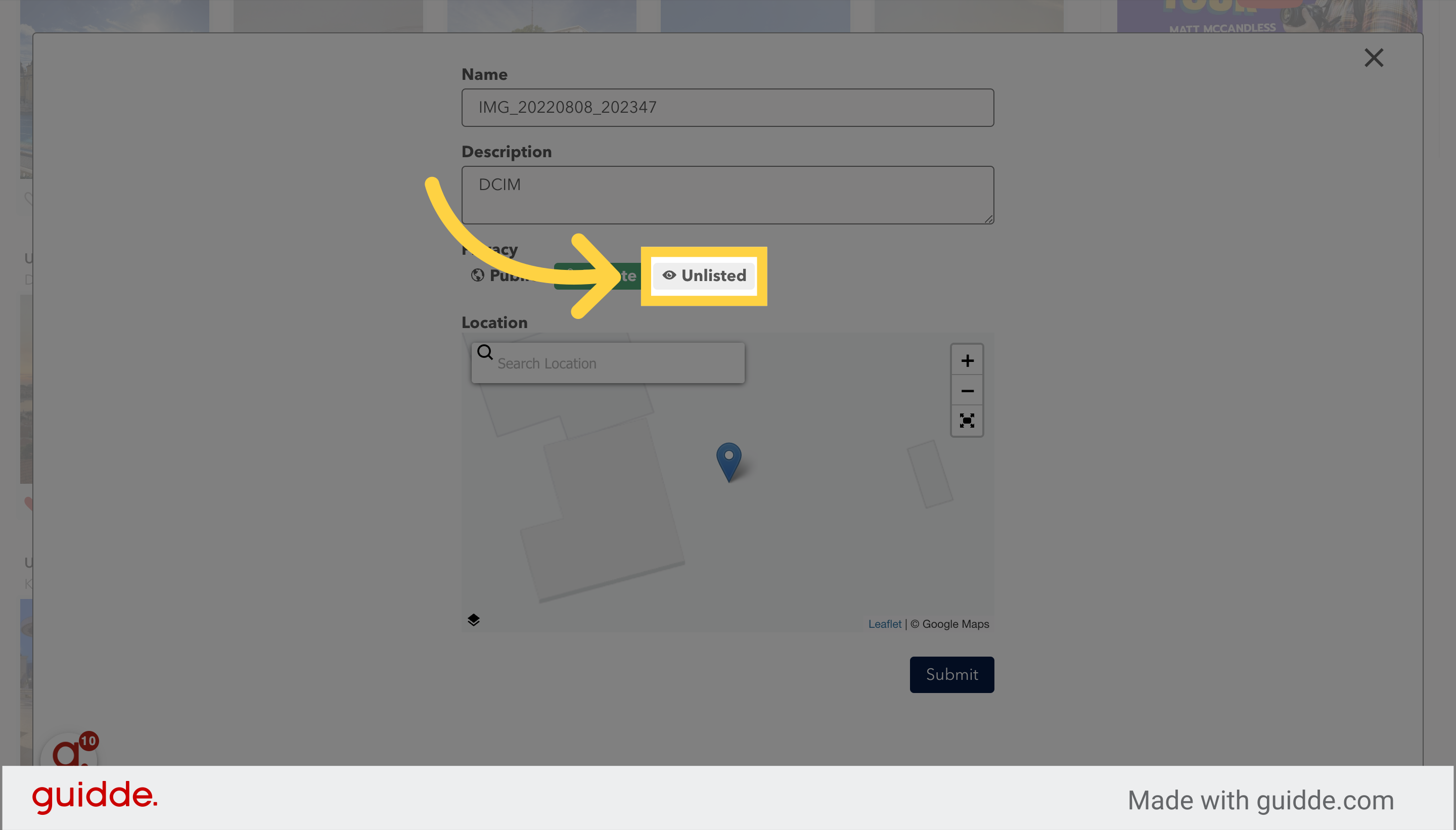Viewport: 1456px width, 830px height.
Task: Click the Submit button
Action: (951, 674)
